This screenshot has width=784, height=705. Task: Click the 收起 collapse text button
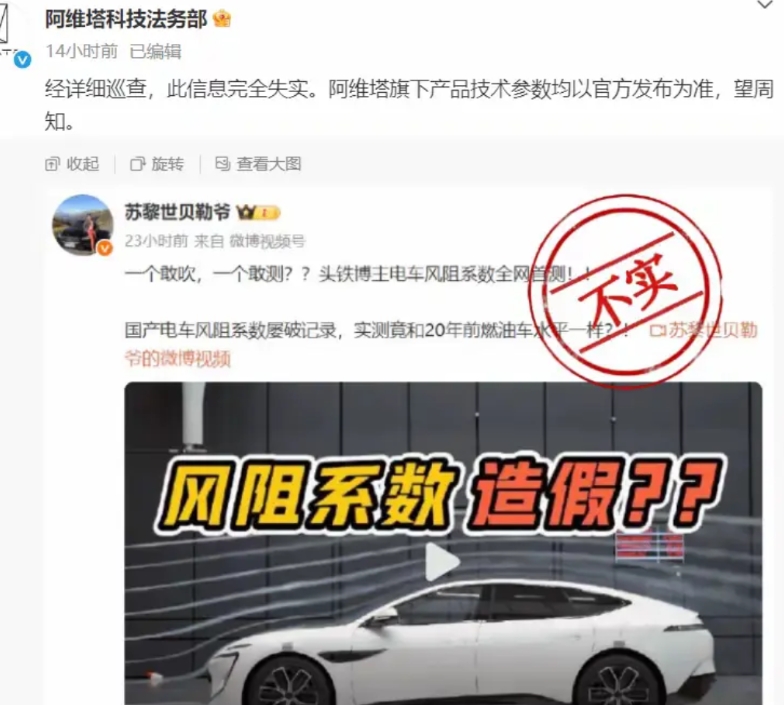click(83, 164)
